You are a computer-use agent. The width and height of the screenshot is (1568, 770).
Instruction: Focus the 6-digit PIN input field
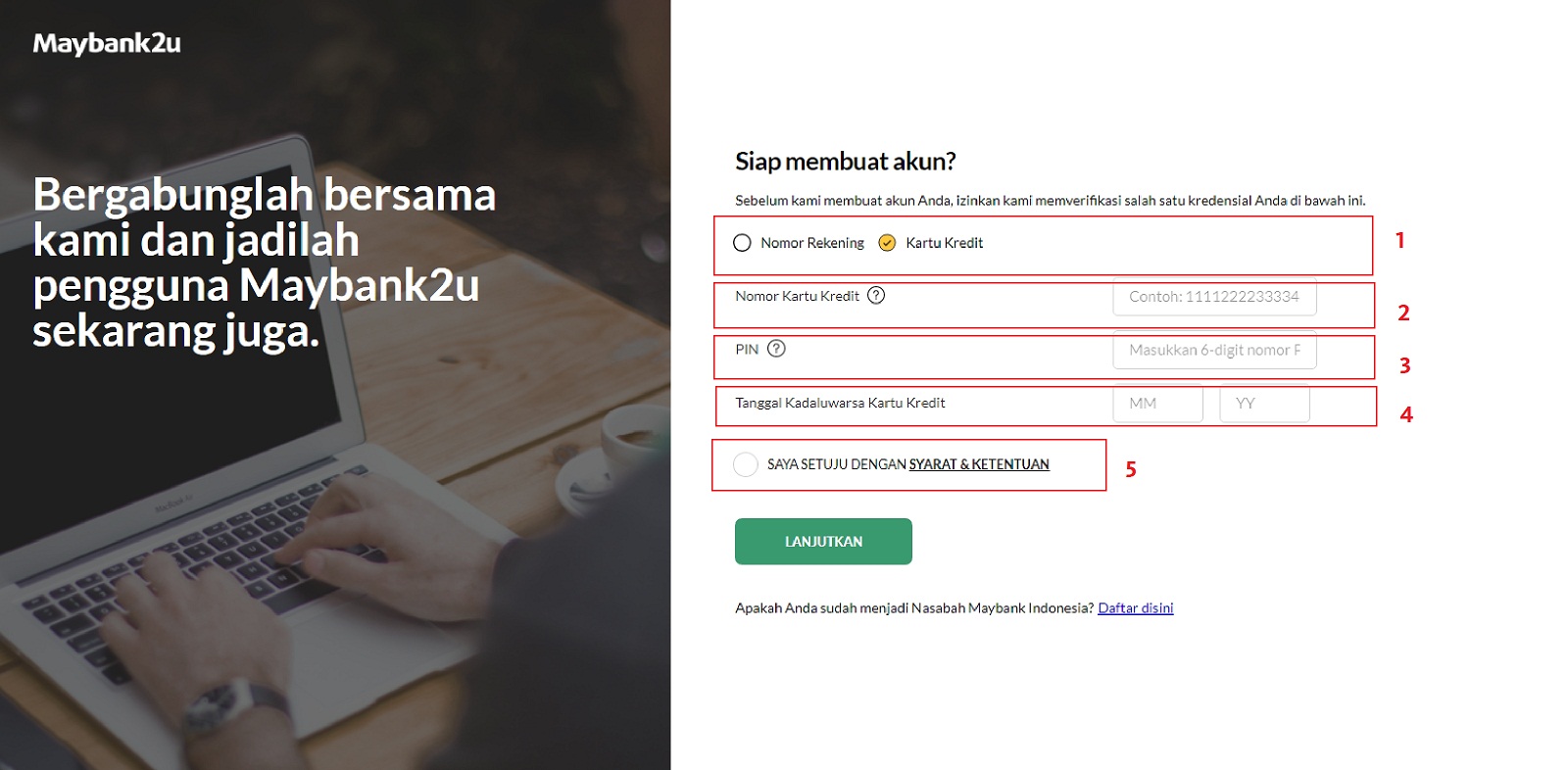(x=1214, y=350)
